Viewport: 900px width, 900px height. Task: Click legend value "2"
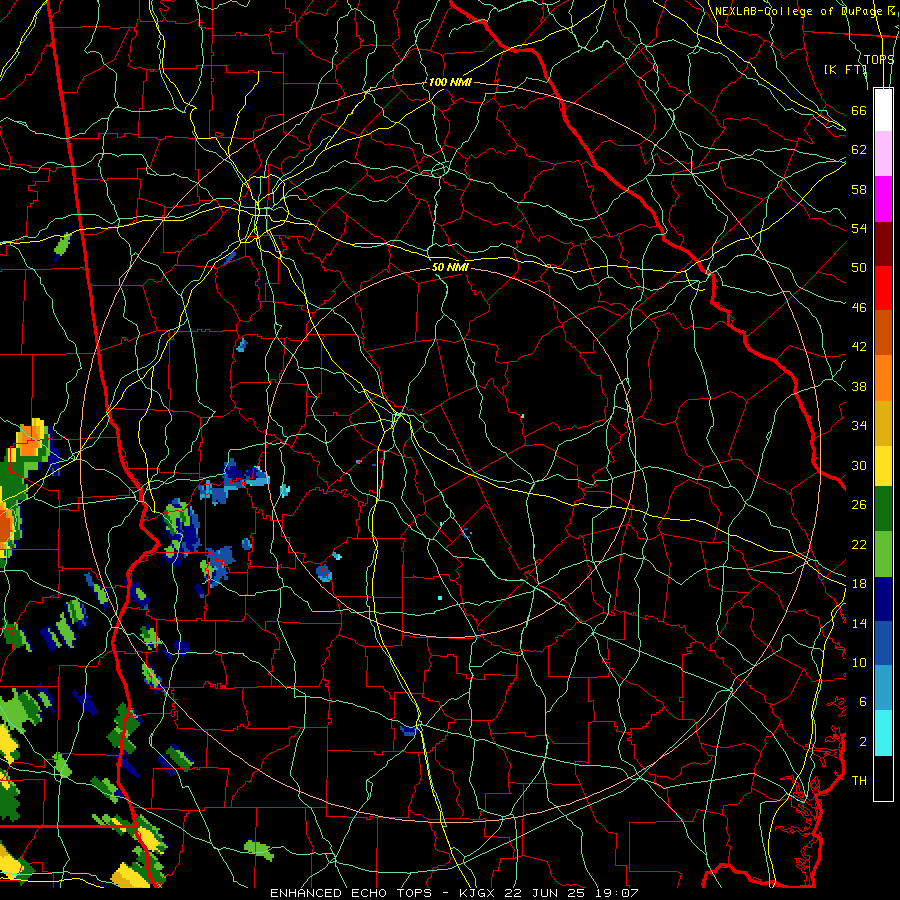click(863, 742)
